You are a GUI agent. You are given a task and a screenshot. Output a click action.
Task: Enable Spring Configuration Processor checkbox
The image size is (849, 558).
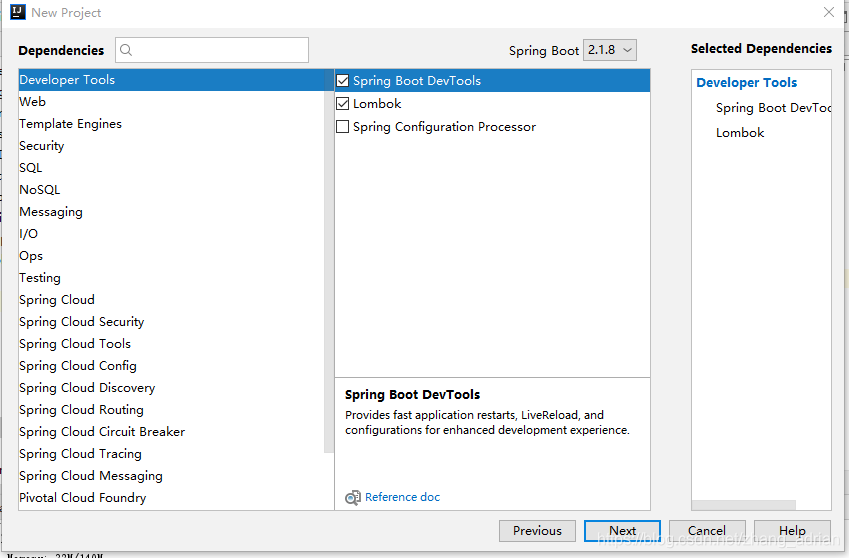343,127
